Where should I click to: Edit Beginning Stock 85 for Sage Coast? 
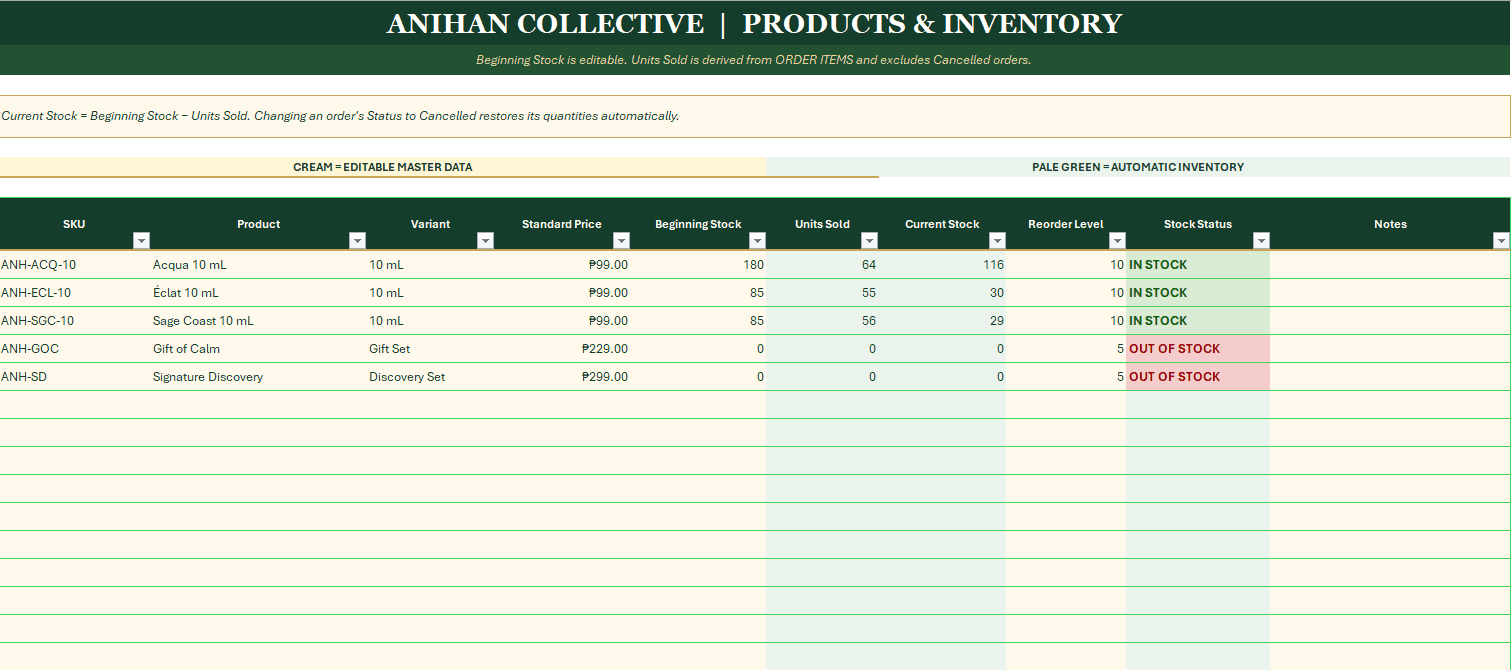point(698,321)
